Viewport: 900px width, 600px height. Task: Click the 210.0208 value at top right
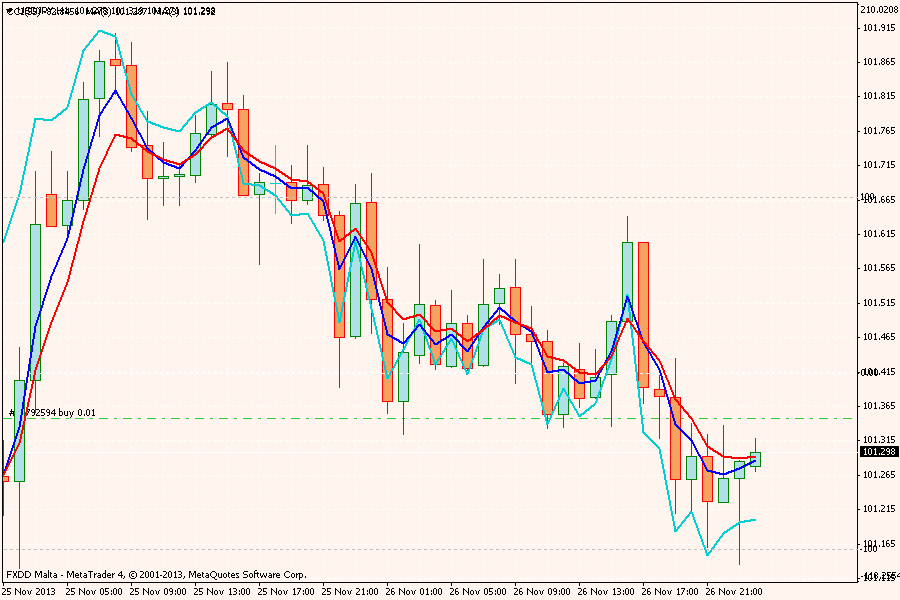pyautogui.click(x=878, y=9)
